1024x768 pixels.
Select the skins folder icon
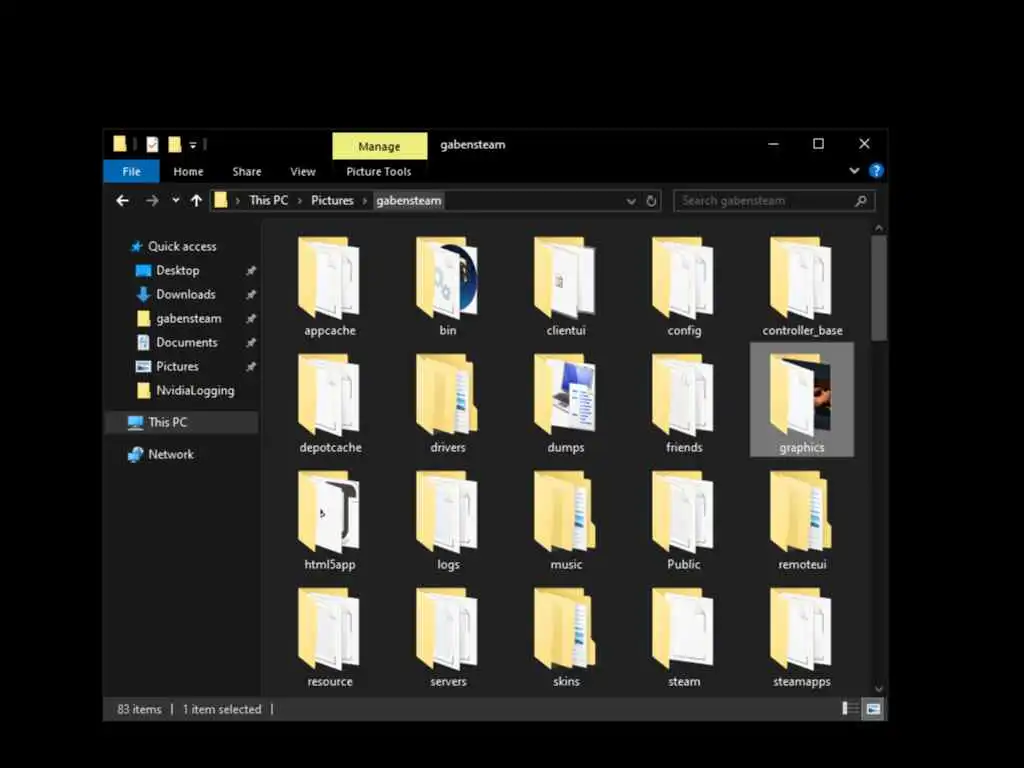[566, 629]
